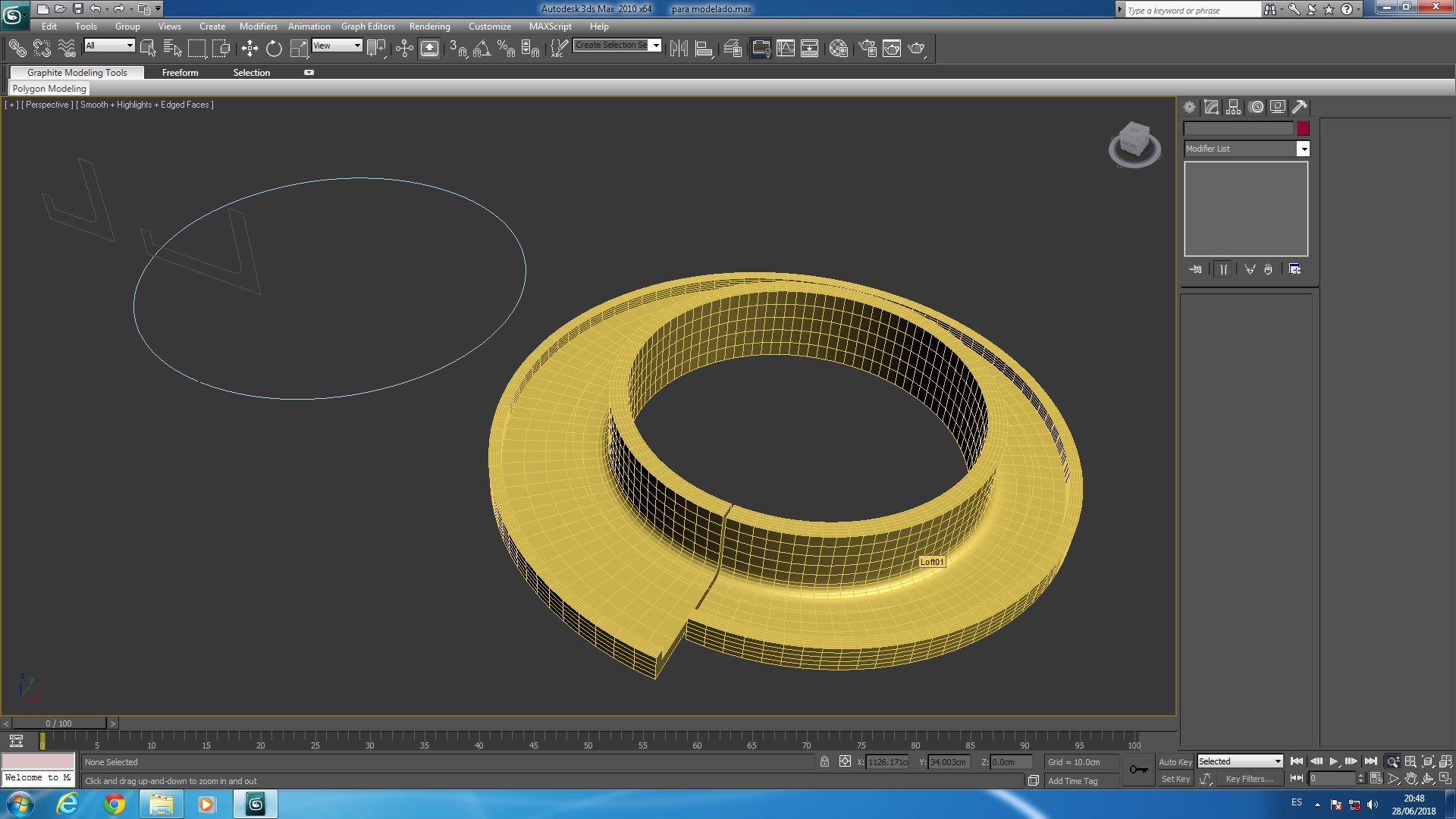Click the Quick Render teapot icon
The image size is (1456, 819).
coord(916,49)
